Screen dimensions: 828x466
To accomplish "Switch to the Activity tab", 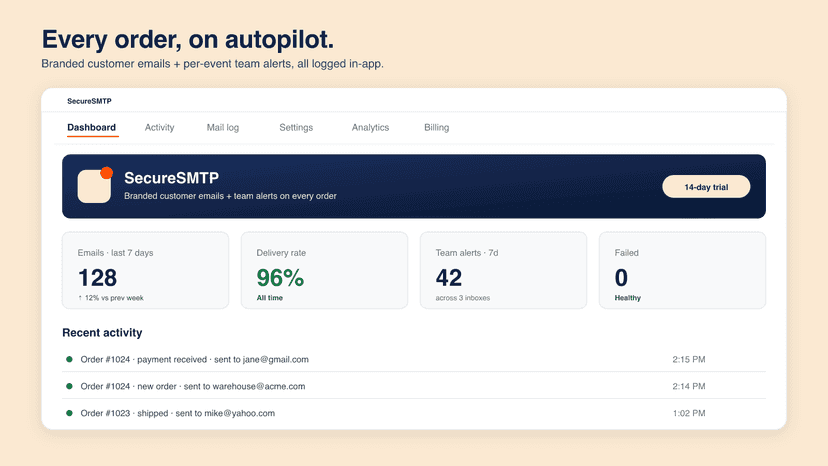I will click(x=159, y=127).
